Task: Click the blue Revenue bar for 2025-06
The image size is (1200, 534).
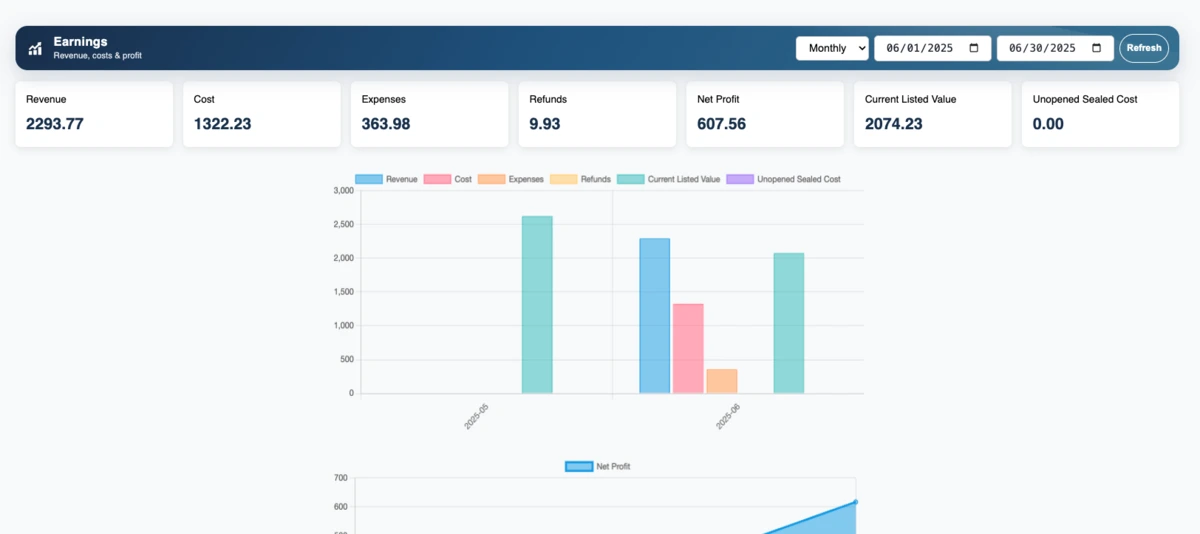Action: point(655,315)
